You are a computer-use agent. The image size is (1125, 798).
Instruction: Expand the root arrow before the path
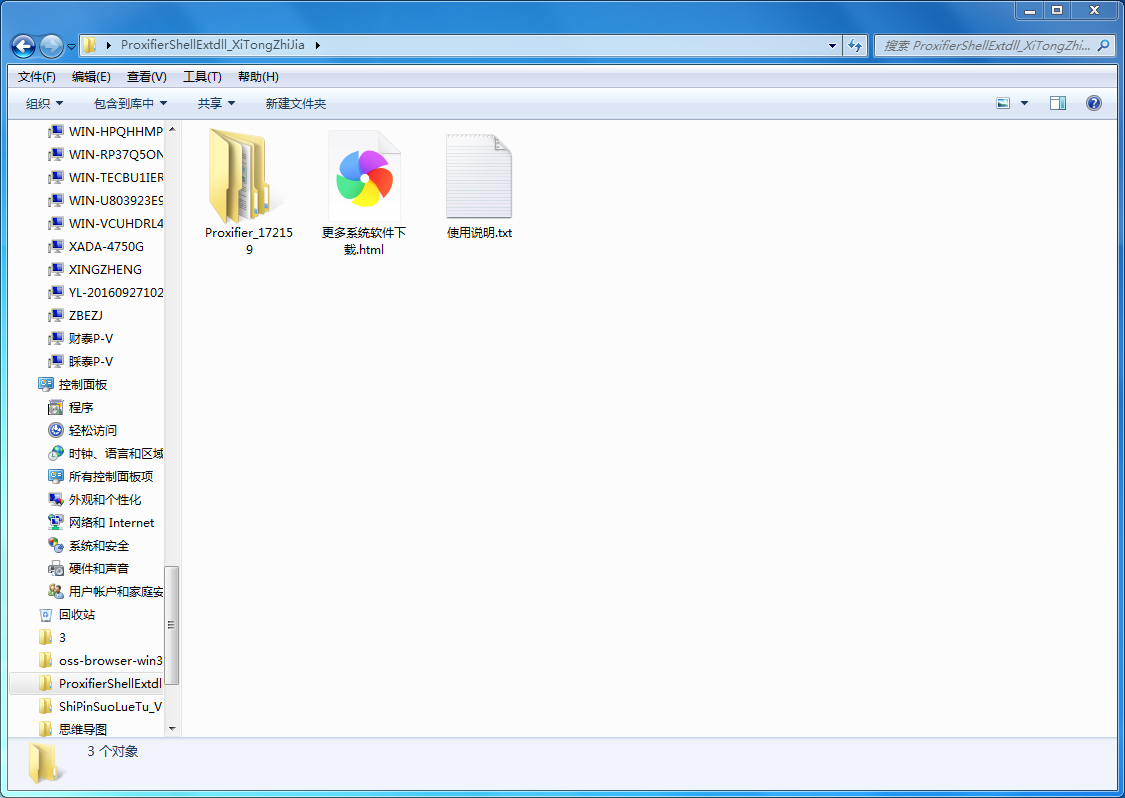[108, 45]
